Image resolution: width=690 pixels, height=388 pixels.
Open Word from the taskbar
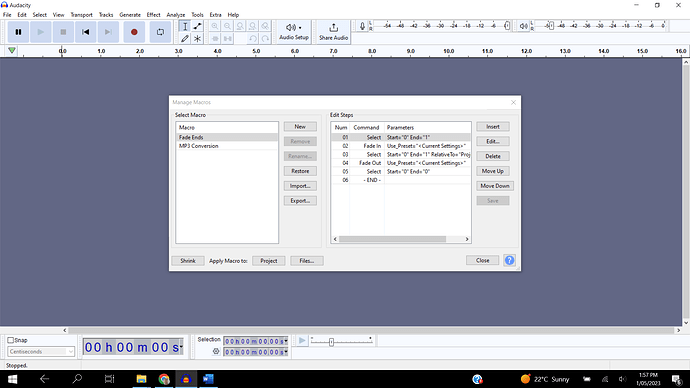point(208,379)
